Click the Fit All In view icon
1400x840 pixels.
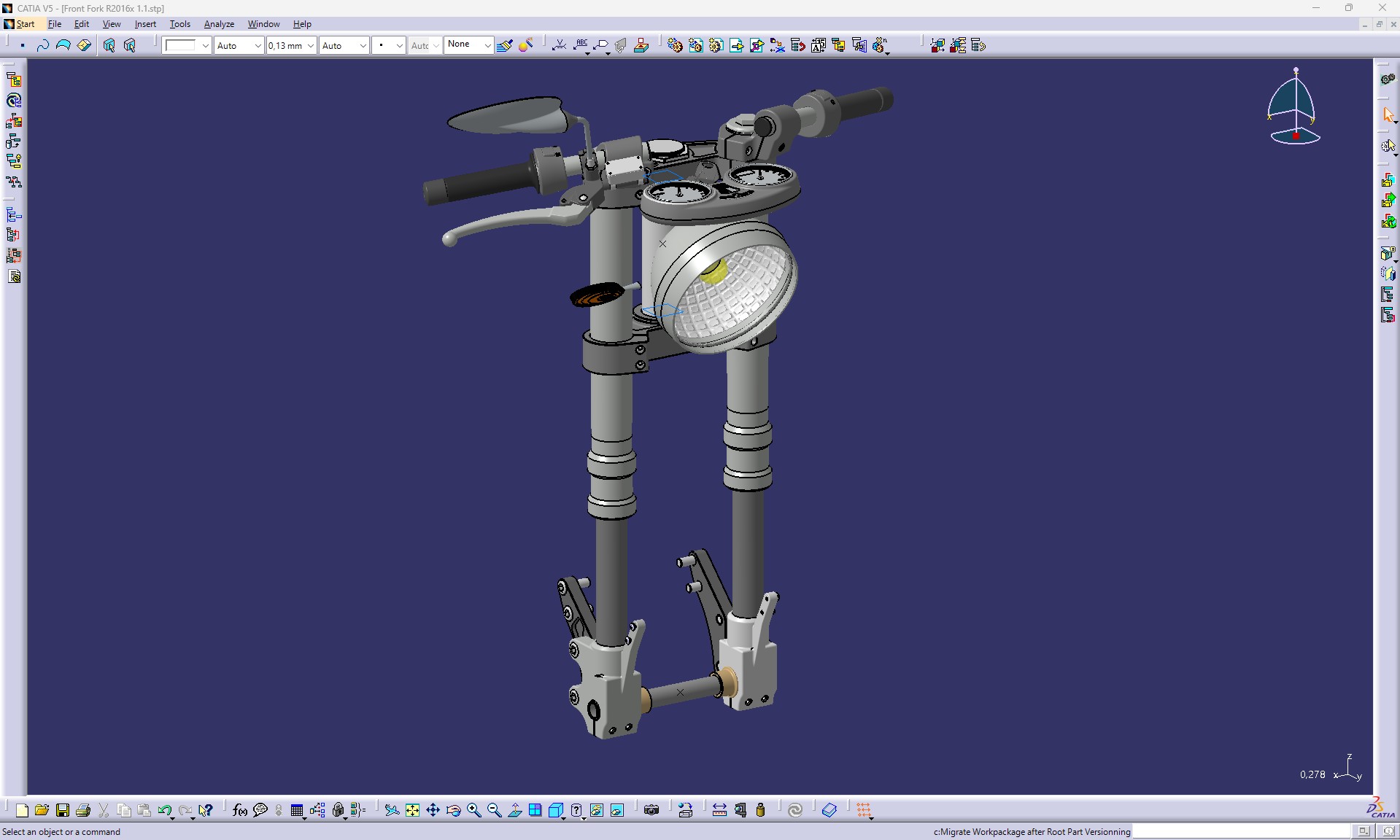point(413,810)
